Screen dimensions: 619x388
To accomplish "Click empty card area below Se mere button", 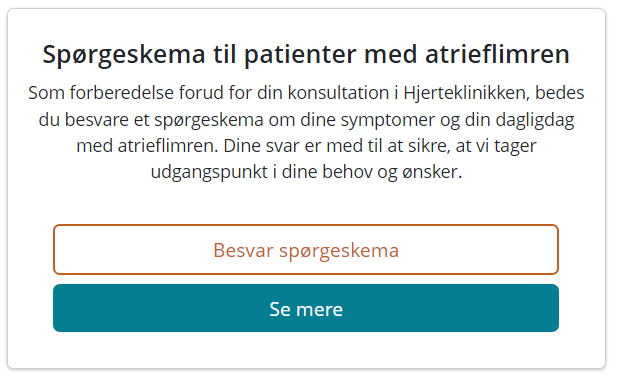I will 306,350.
